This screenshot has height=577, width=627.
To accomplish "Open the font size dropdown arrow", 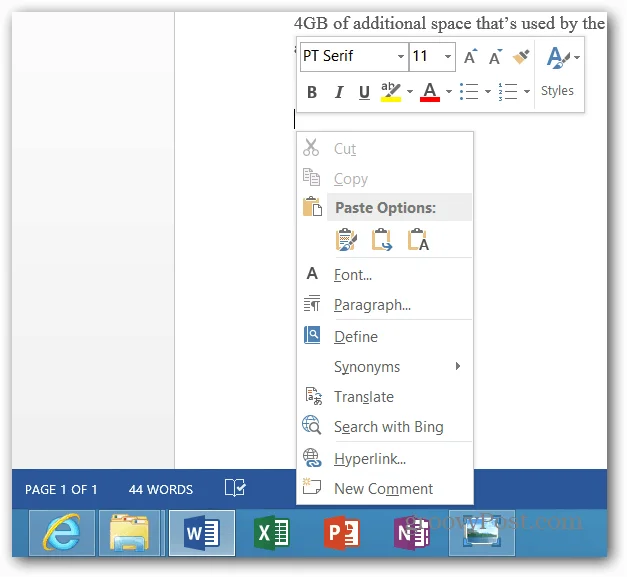I will 448,56.
